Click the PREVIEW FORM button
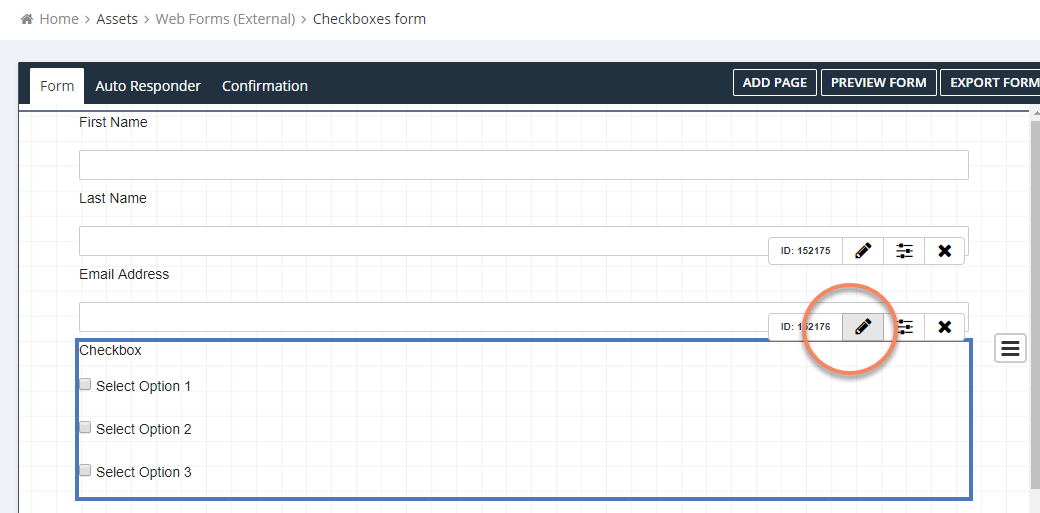This screenshot has height=513, width=1040. (879, 83)
